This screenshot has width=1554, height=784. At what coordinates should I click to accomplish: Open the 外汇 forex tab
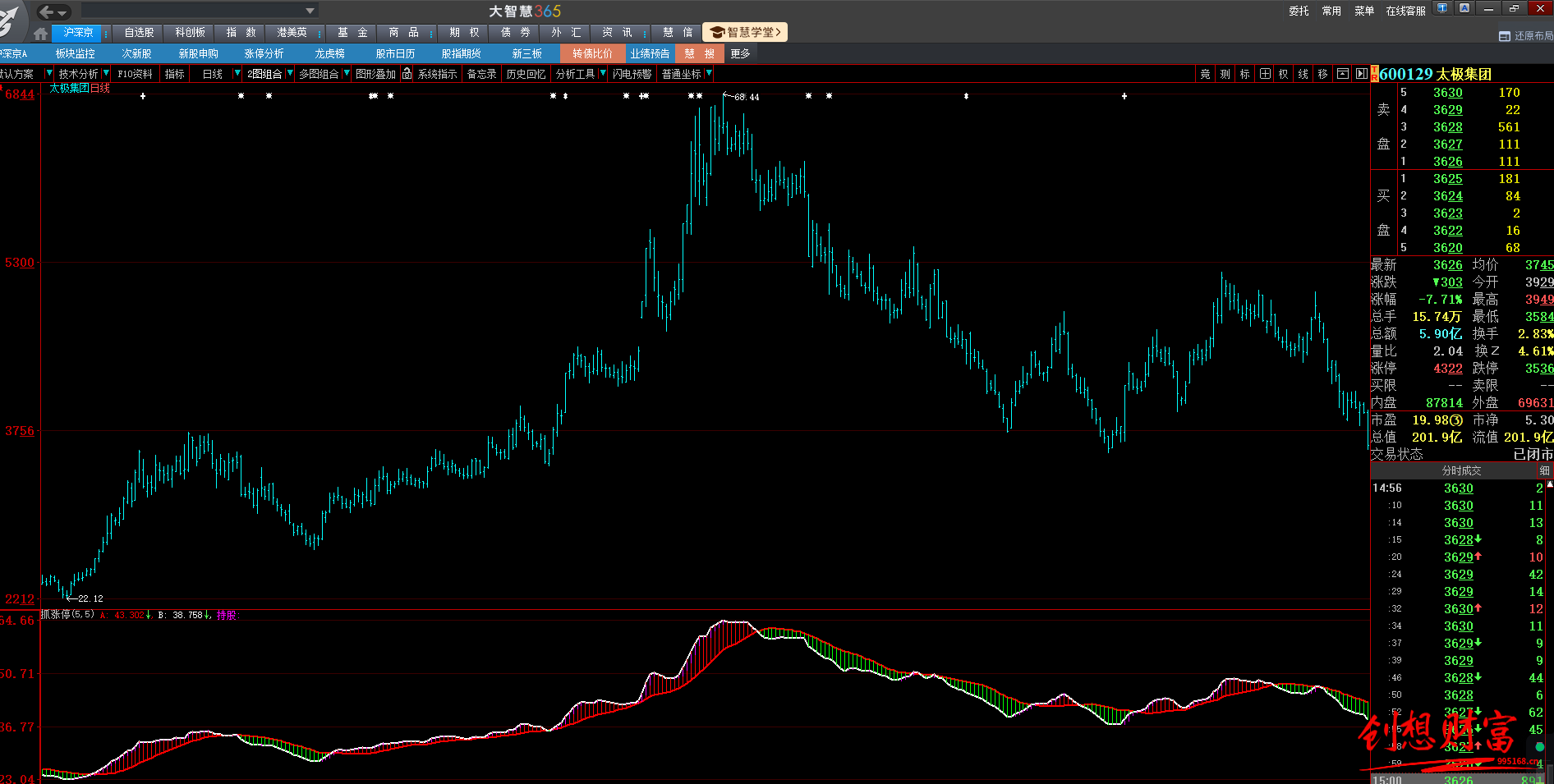click(566, 33)
